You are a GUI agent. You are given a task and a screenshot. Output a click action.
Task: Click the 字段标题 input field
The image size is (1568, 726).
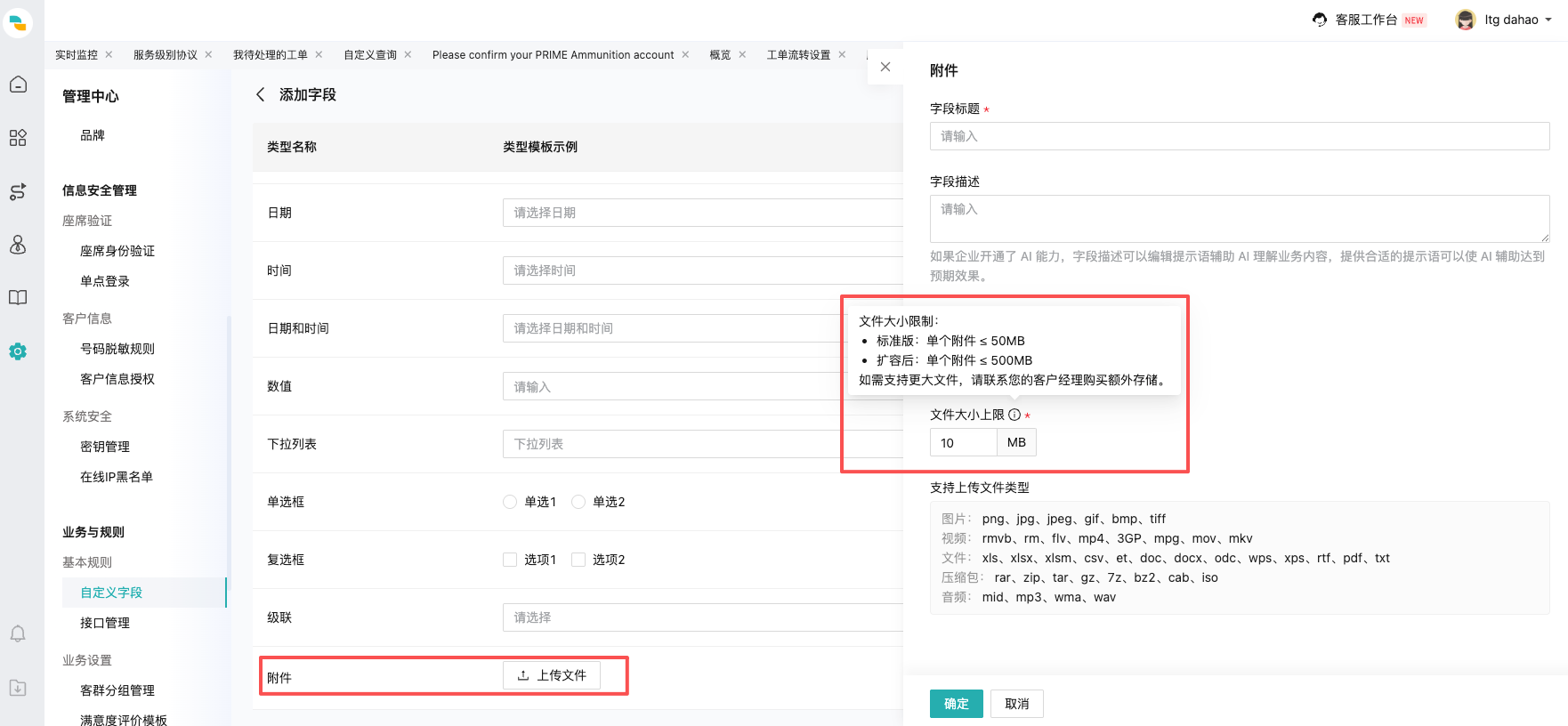(x=1239, y=136)
